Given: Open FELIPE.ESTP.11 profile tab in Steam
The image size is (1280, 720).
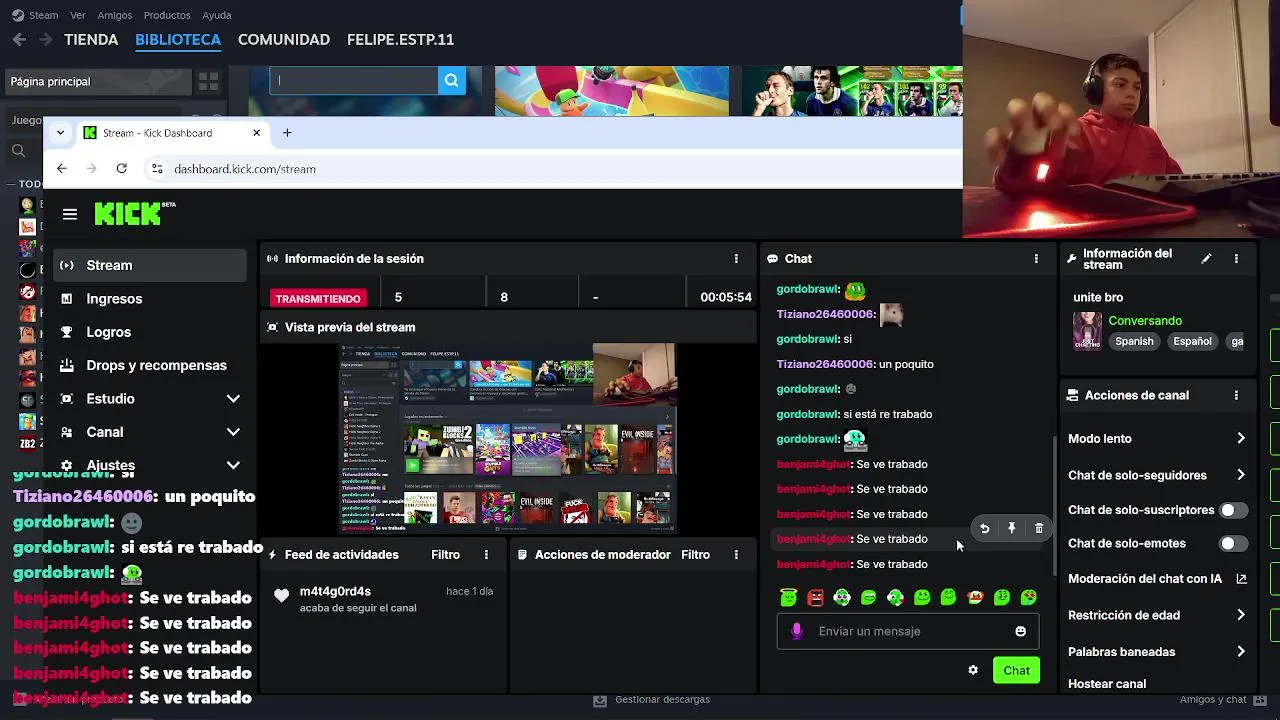Looking at the screenshot, I should coord(400,40).
